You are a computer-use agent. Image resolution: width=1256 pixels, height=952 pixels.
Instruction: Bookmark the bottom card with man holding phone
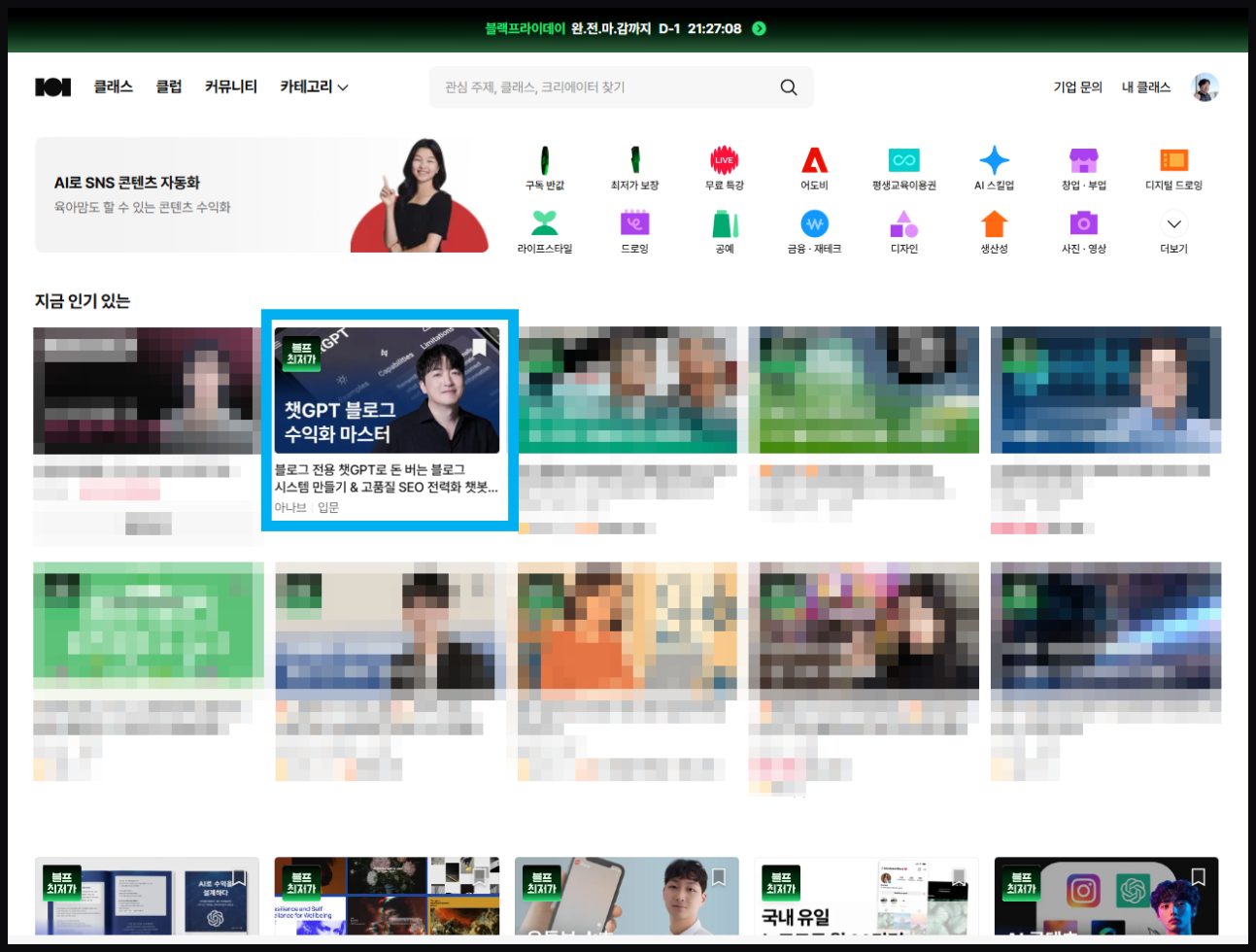coord(719,877)
